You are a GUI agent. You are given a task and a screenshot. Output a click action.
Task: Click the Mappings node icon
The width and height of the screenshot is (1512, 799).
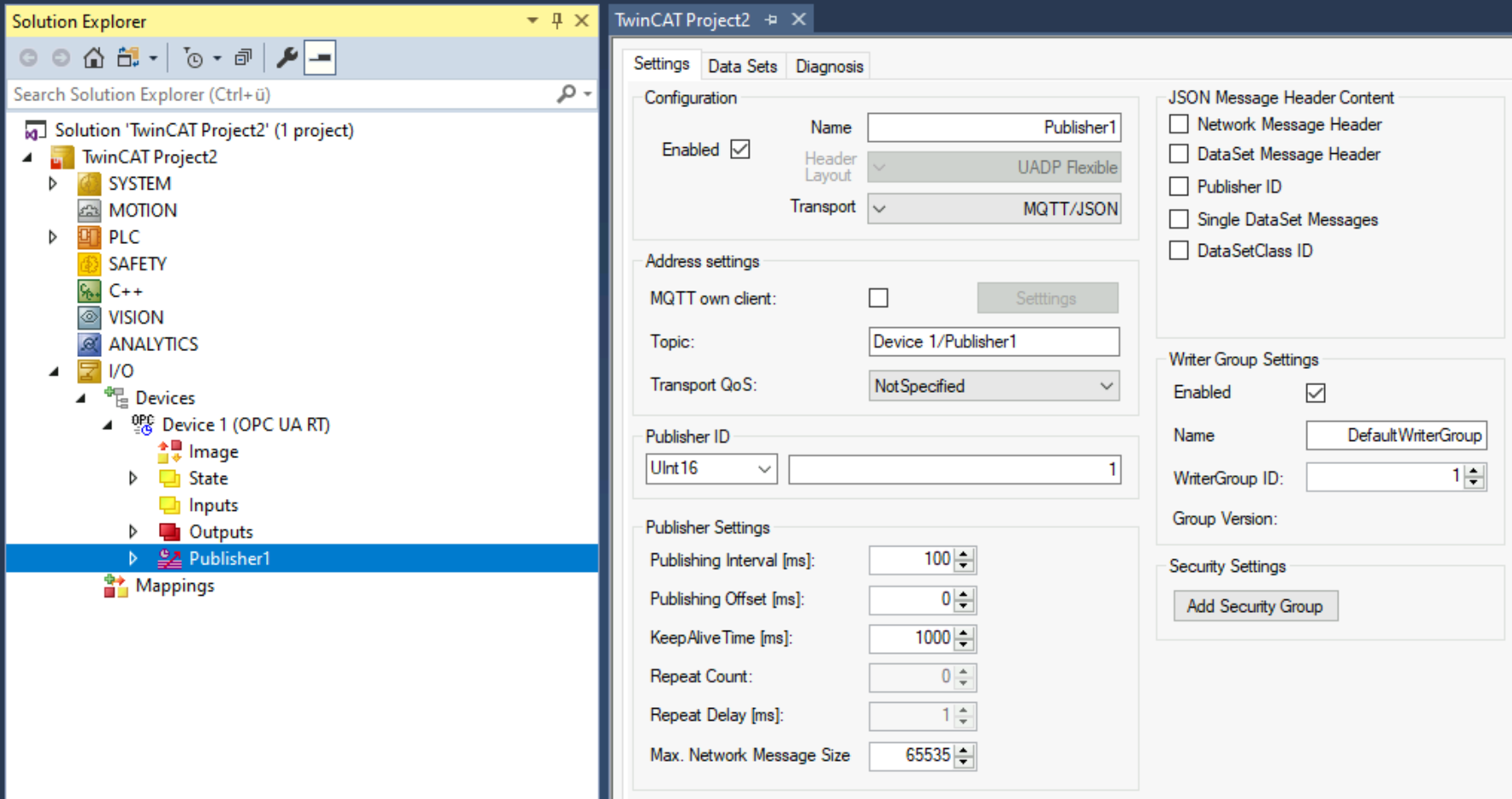[116, 586]
